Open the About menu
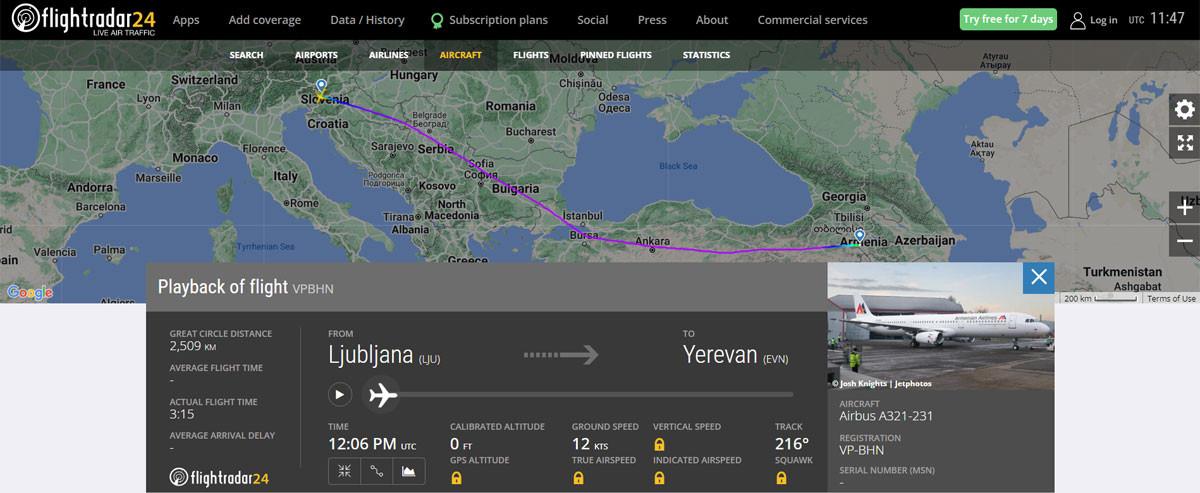Screen dimensions: 1200x493 coord(712,20)
